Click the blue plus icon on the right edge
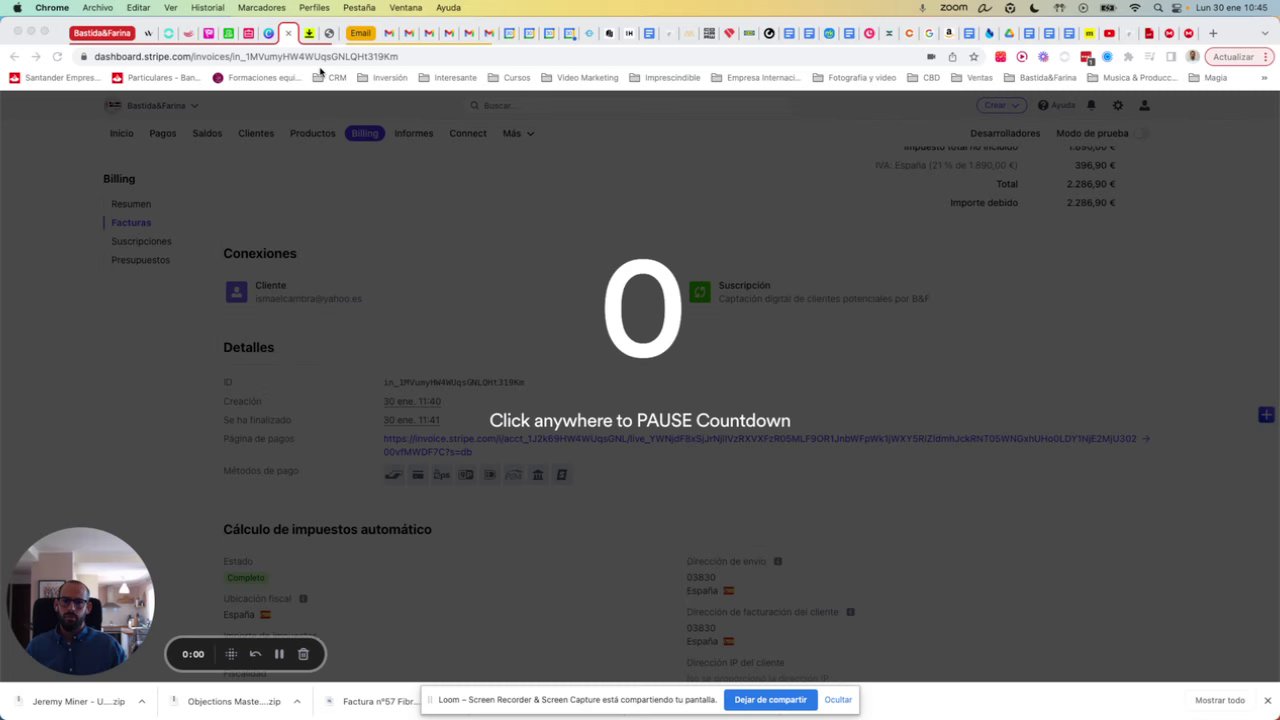 (1266, 414)
